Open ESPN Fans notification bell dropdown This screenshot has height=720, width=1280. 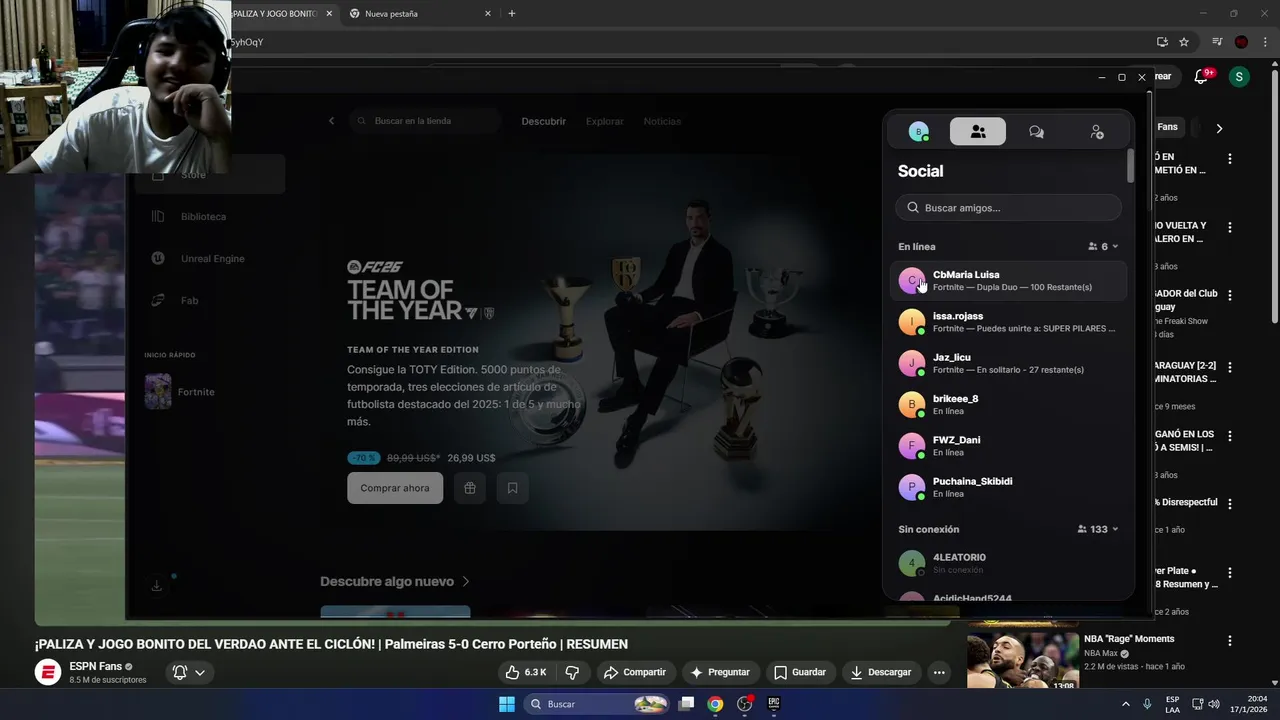tap(189, 672)
